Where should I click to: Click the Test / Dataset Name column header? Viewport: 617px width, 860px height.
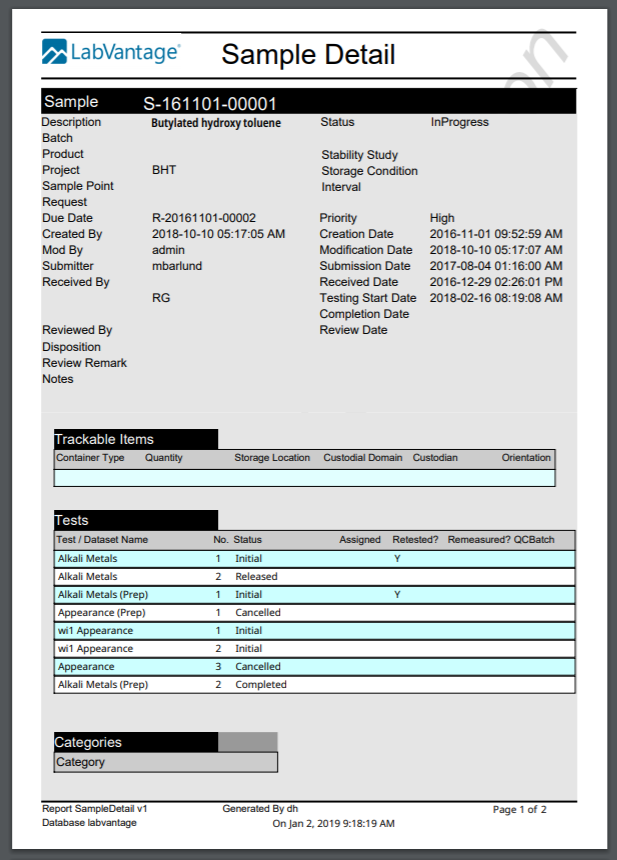tap(102, 539)
